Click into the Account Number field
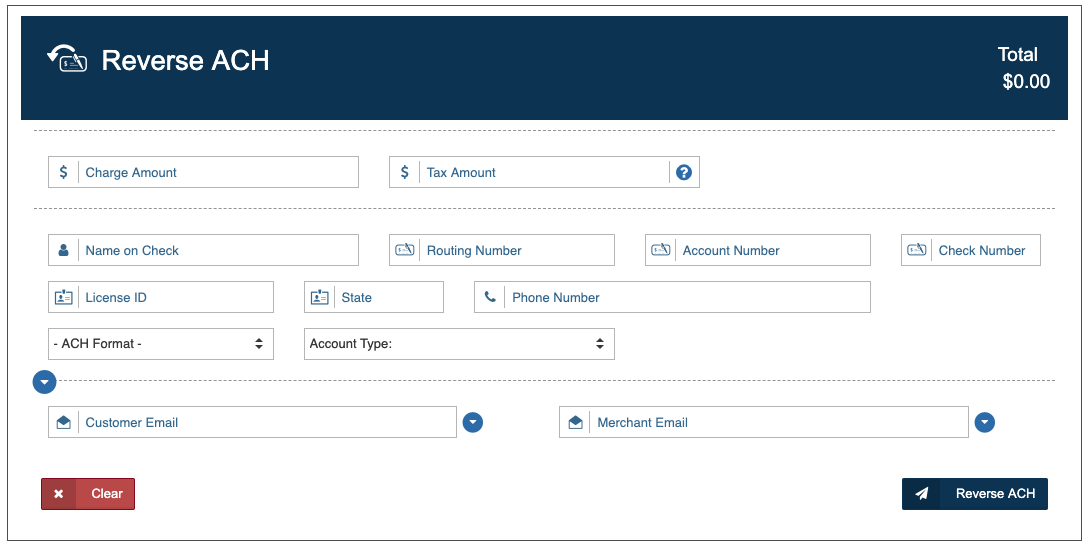Viewport: 1088px width, 548px height. click(x=772, y=250)
